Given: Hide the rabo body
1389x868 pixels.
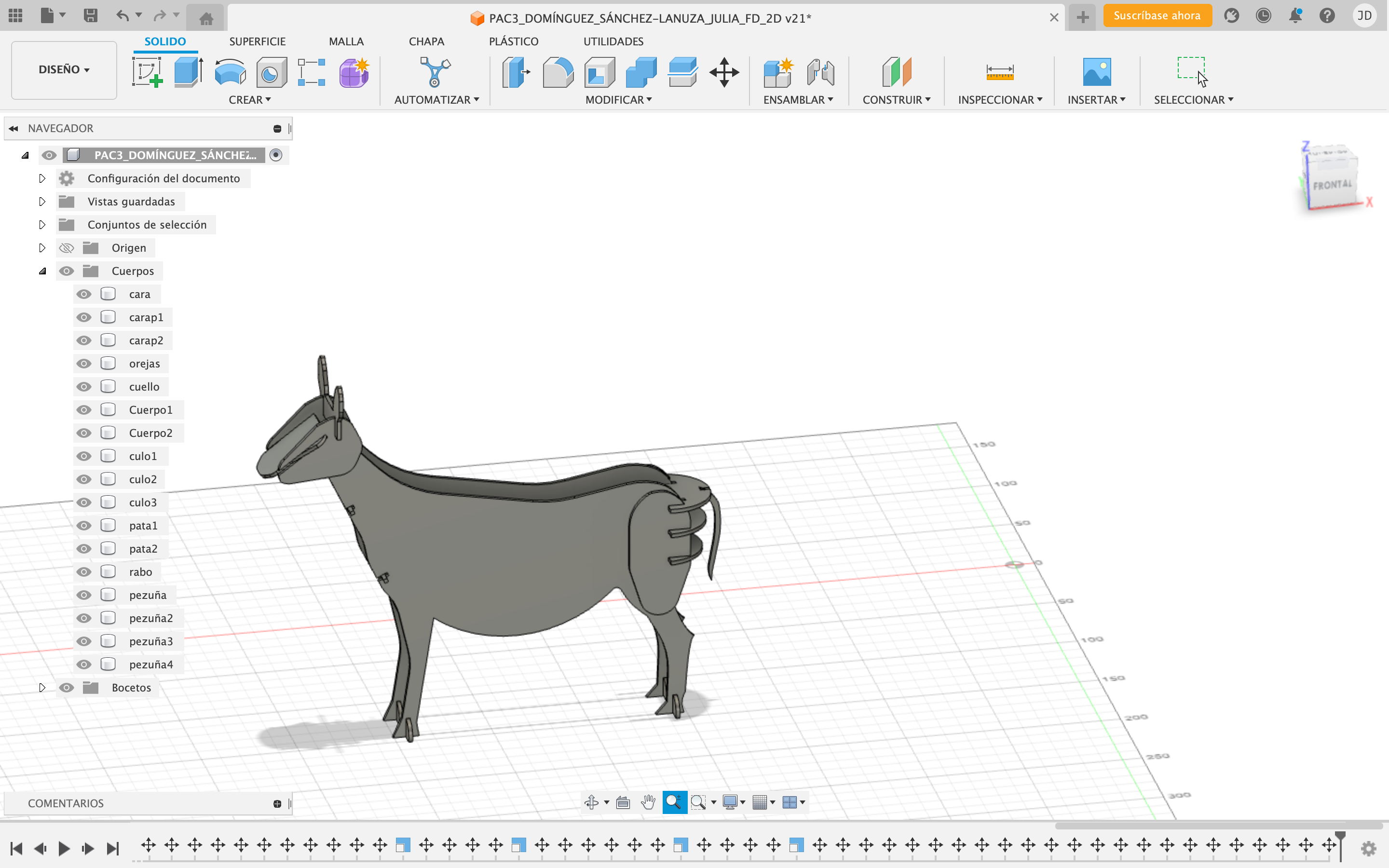Looking at the screenshot, I should 84,572.
